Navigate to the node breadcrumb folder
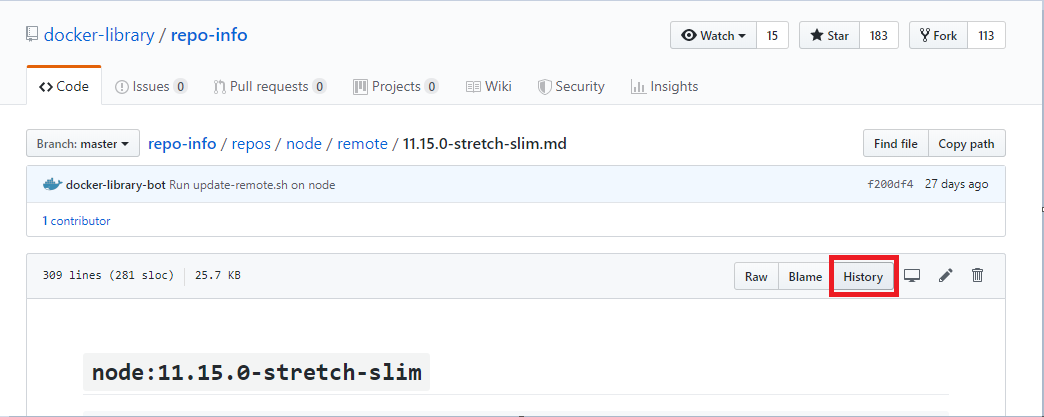Viewport: 1044px width, 417px height. (304, 144)
